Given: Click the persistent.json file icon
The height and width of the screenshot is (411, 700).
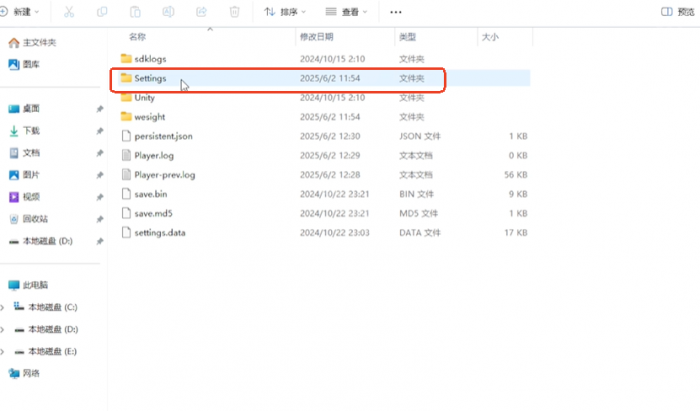Looking at the screenshot, I should [x=126, y=136].
